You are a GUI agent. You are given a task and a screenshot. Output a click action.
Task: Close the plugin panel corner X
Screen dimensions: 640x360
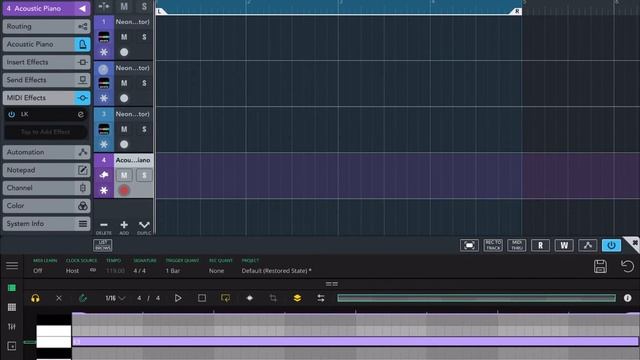click(634, 243)
